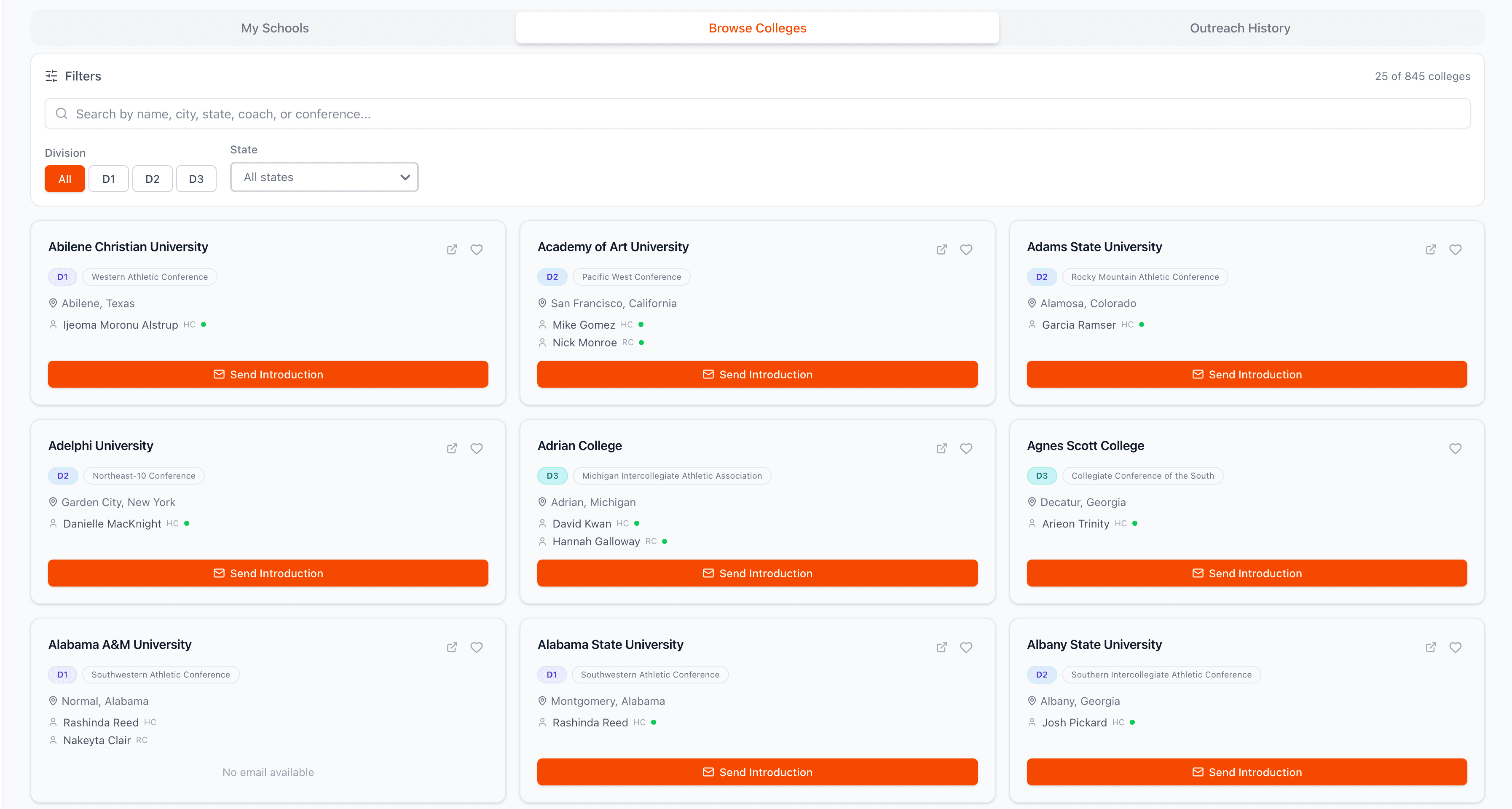Favorite Adelphi University with heart icon
The width and height of the screenshot is (1512, 809).
click(477, 448)
